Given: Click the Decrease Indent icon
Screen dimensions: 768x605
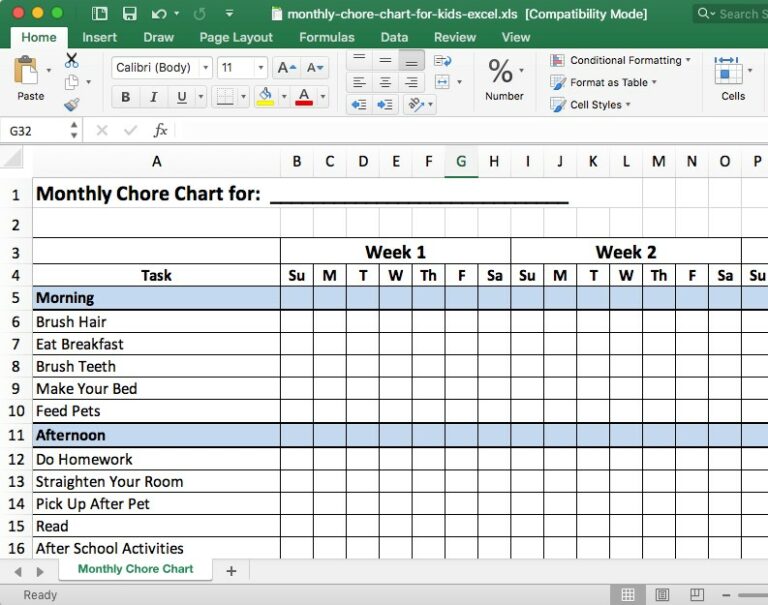Looking at the screenshot, I should (359, 104).
